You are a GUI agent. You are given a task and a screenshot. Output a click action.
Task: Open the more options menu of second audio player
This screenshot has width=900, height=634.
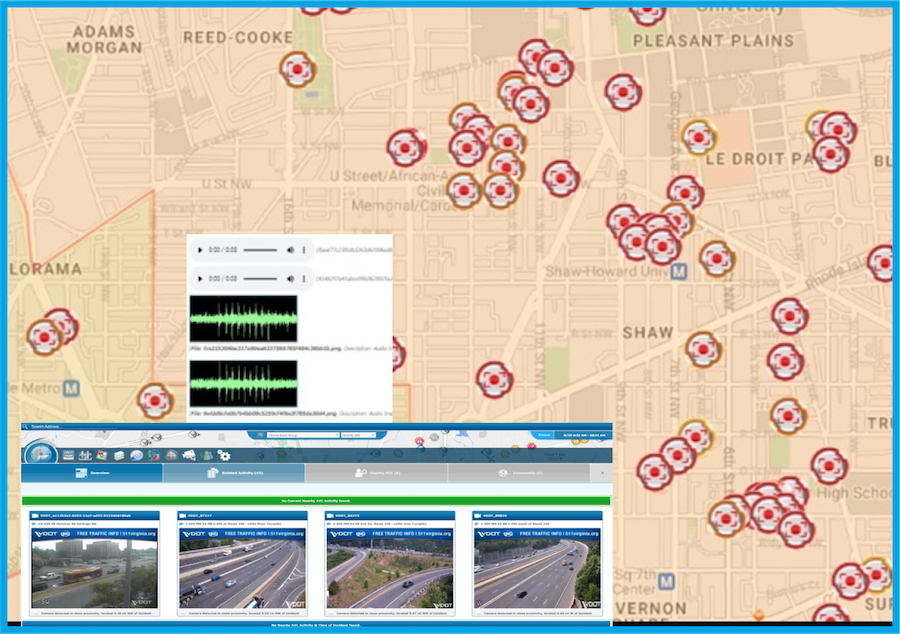304,279
